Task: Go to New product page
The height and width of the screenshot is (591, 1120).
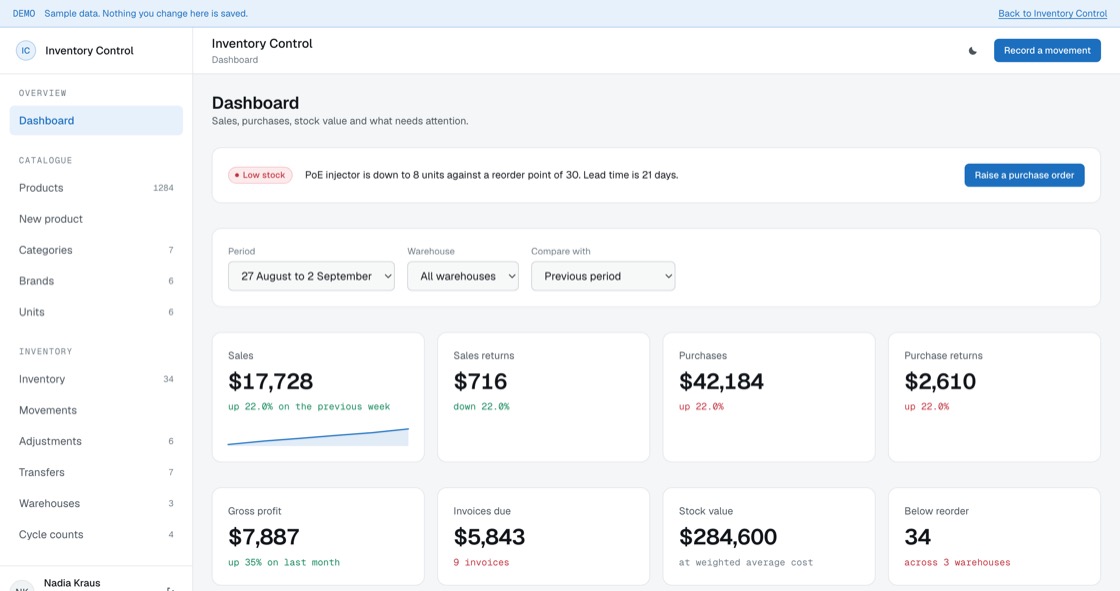Action: (96, 219)
